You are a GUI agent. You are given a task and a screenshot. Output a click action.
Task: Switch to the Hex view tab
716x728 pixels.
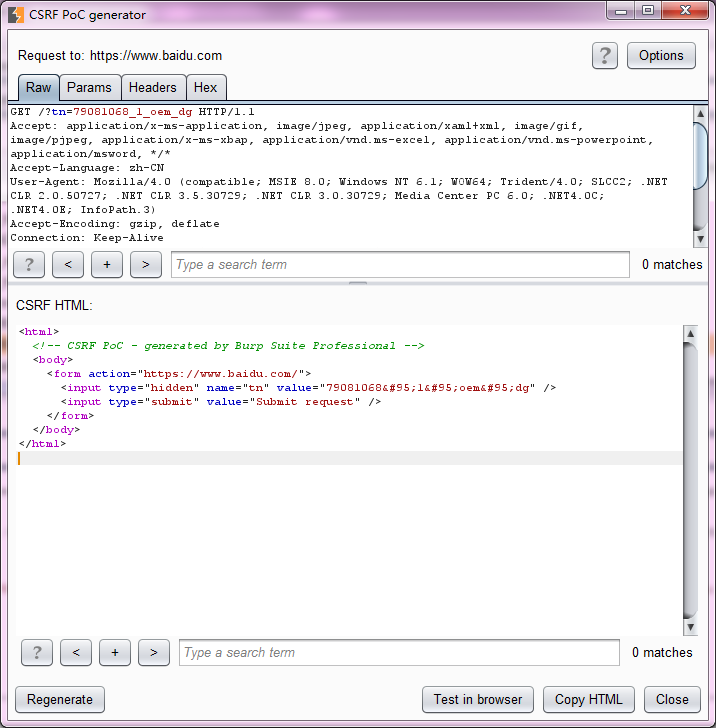pos(205,88)
